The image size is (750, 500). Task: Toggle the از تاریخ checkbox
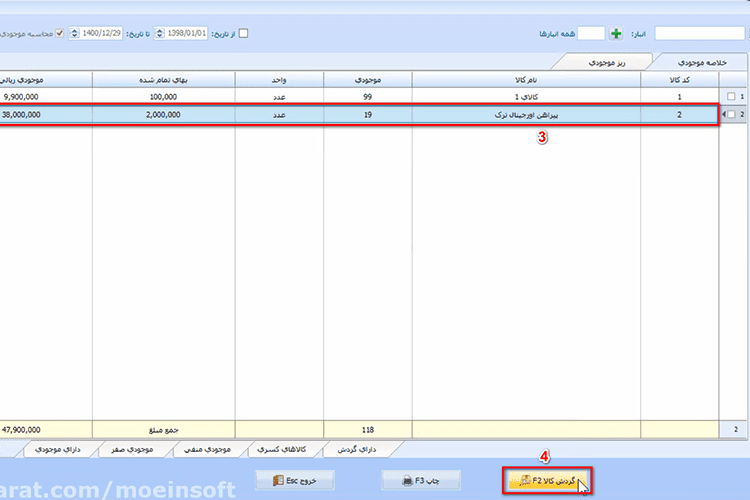point(243,33)
